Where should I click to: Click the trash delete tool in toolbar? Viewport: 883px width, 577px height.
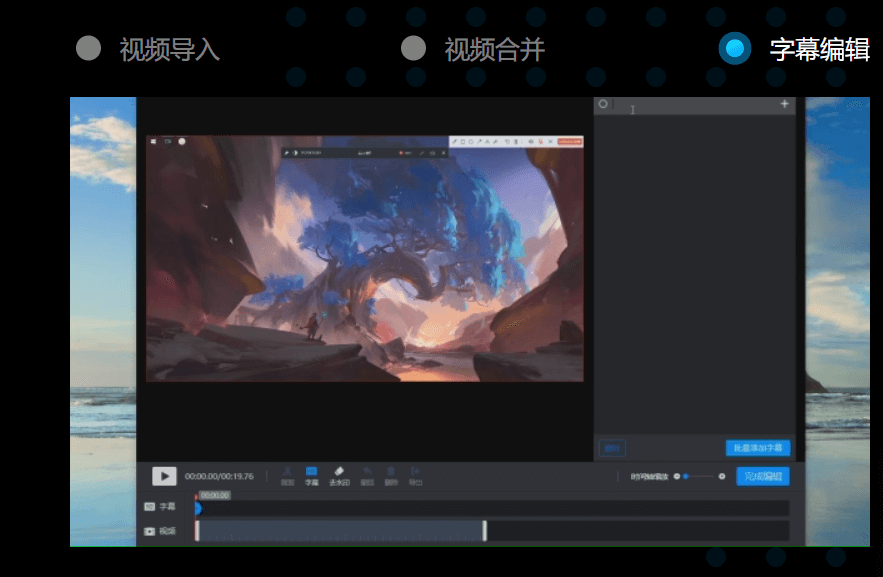[x=391, y=476]
